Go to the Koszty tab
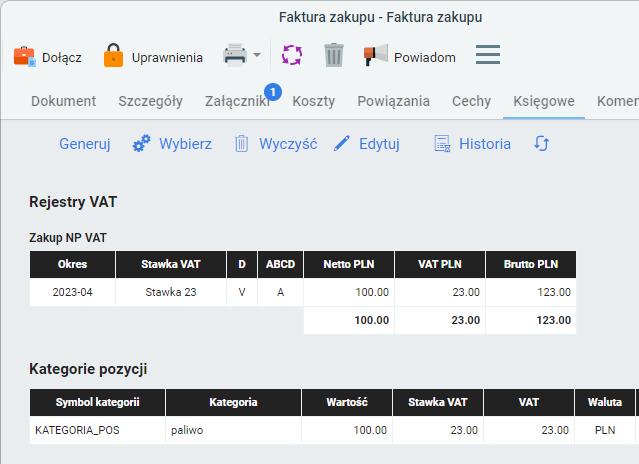The width and height of the screenshot is (639, 464). [x=313, y=101]
